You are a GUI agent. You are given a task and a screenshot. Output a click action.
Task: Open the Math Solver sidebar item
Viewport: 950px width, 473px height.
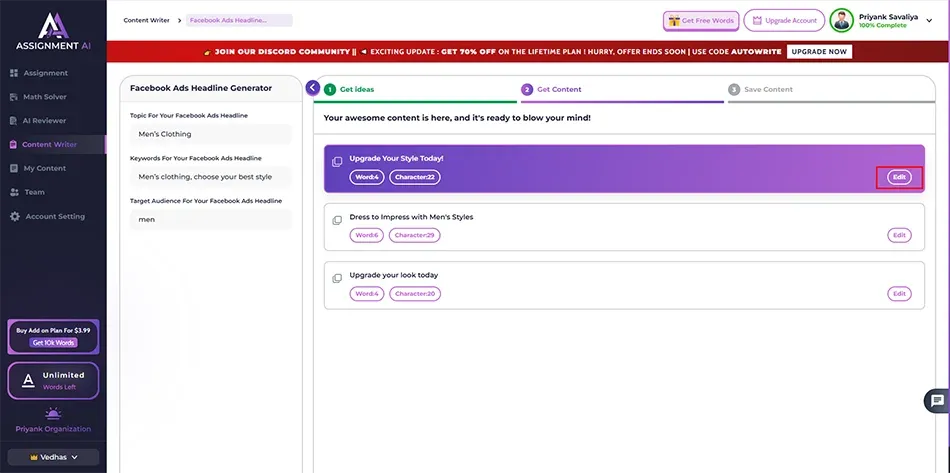coord(45,97)
